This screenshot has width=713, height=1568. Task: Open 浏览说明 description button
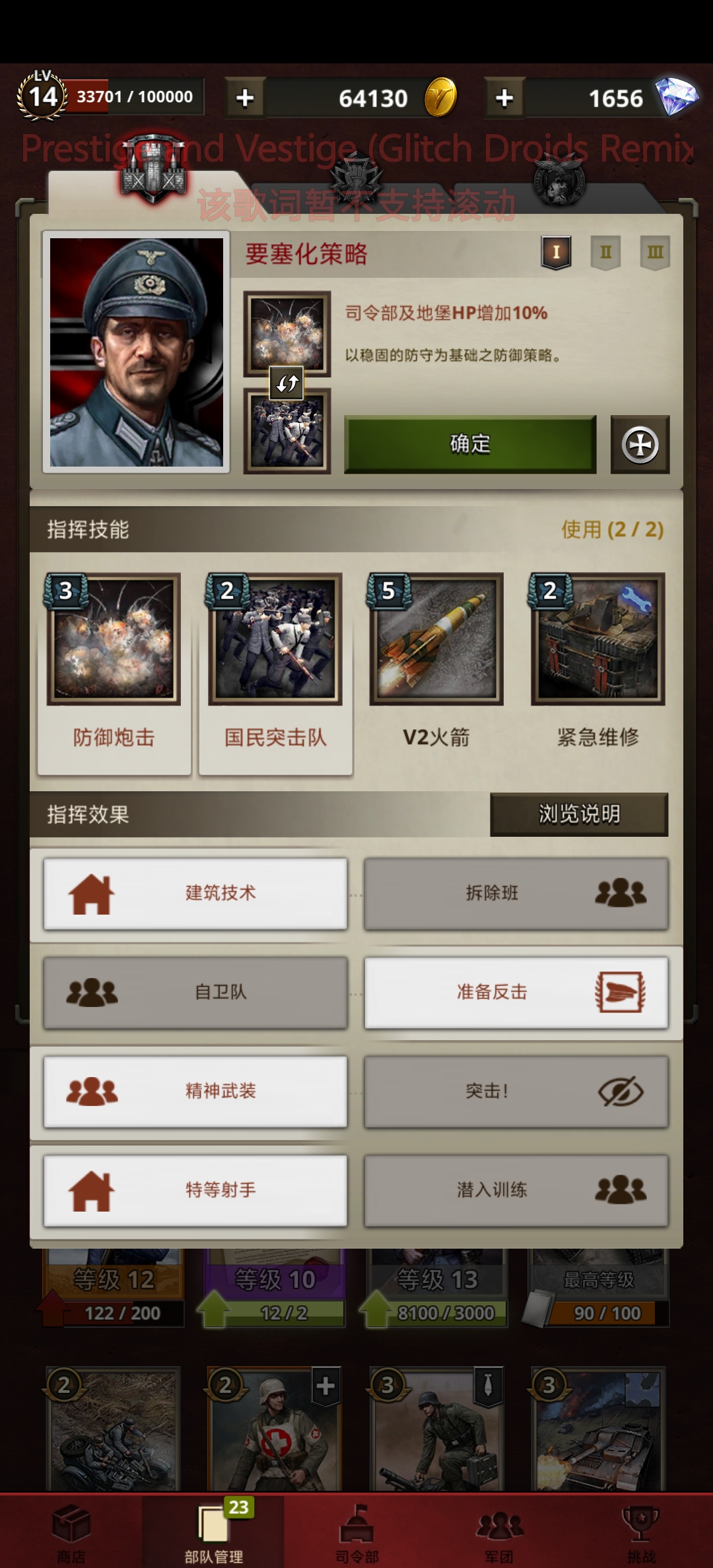[x=579, y=814]
